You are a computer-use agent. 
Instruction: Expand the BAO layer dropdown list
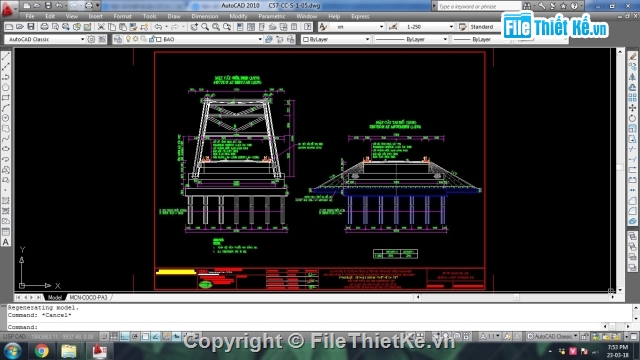209,39
